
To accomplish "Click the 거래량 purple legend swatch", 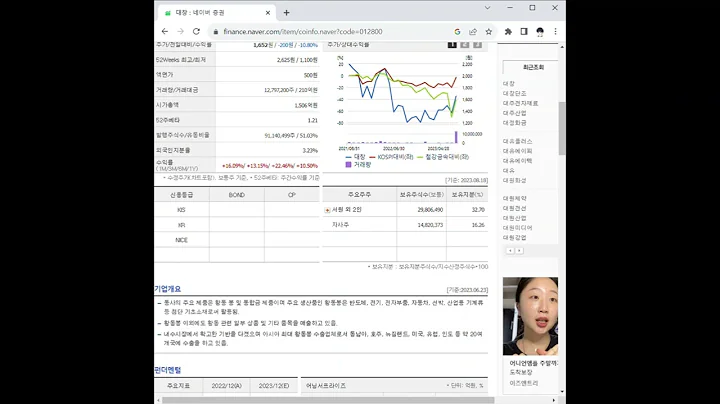I will pyautogui.click(x=349, y=164).
